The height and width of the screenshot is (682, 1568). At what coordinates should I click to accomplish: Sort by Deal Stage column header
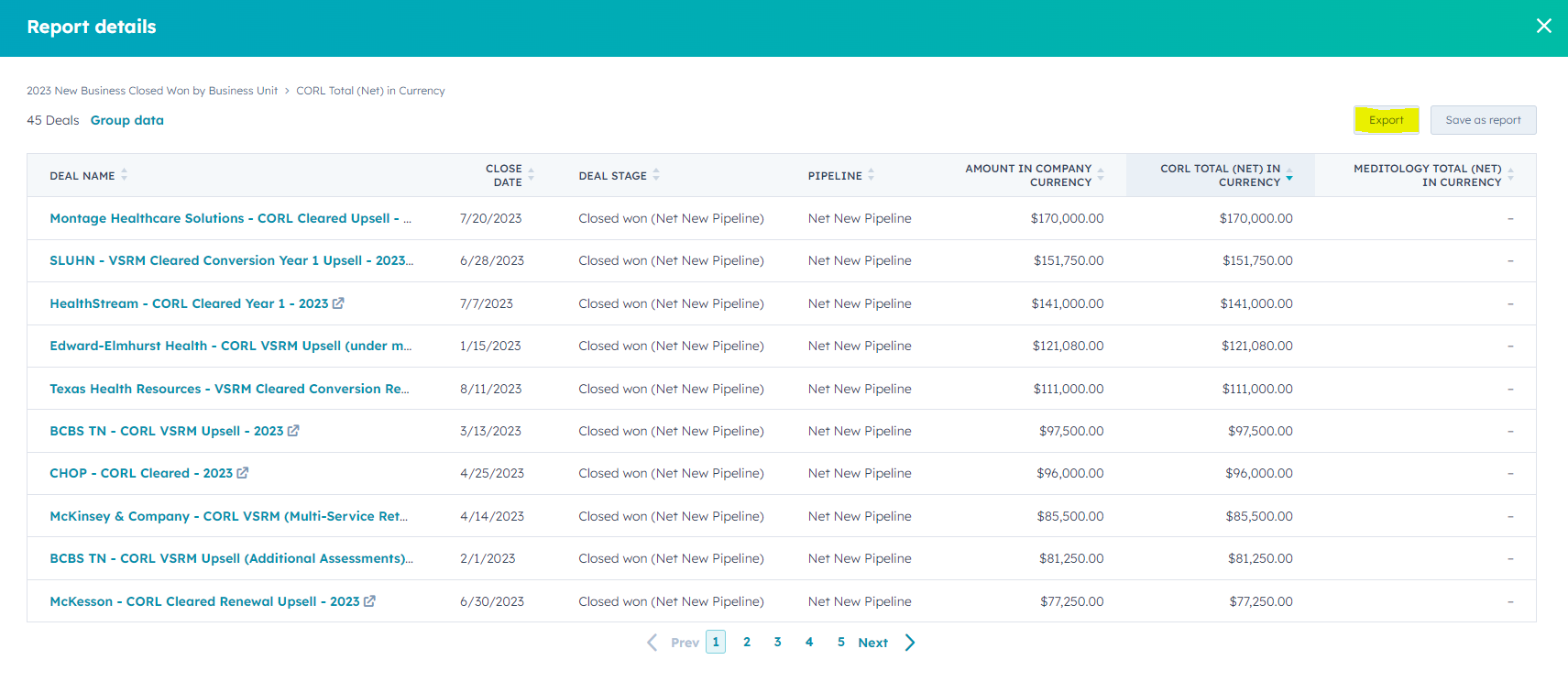[656, 175]
